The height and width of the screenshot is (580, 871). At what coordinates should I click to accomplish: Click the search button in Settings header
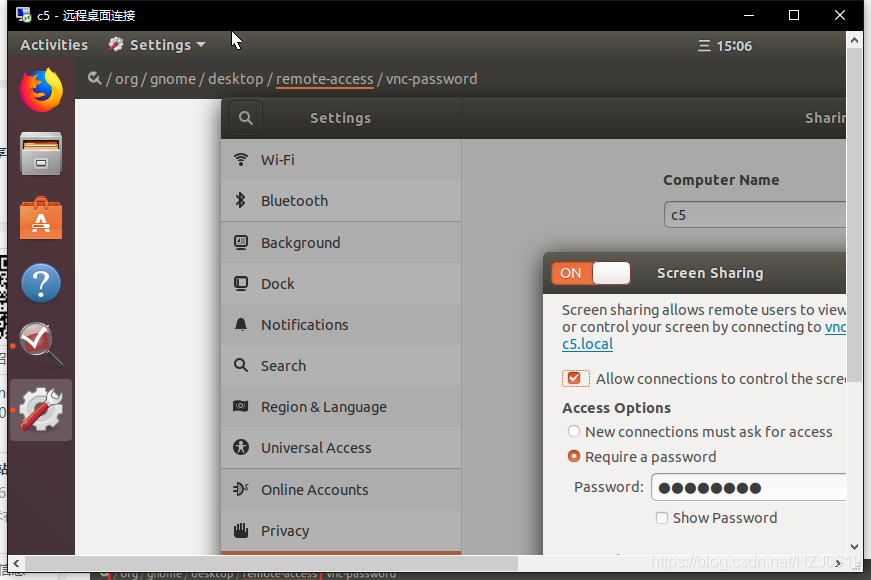point(246,118)
